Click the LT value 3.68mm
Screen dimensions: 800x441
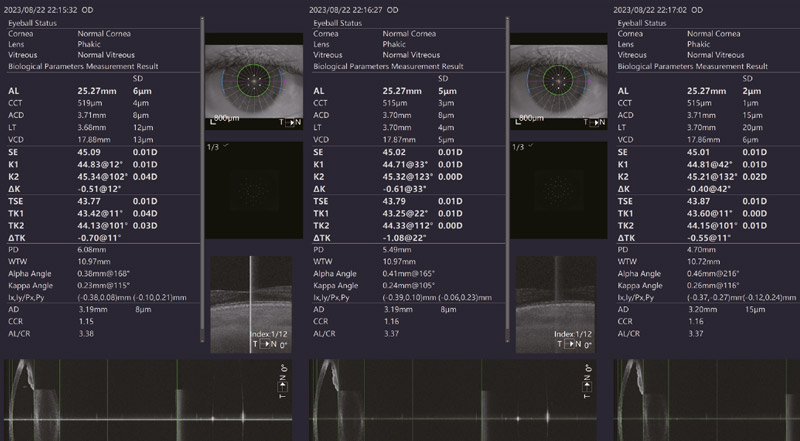pos(92,128)
